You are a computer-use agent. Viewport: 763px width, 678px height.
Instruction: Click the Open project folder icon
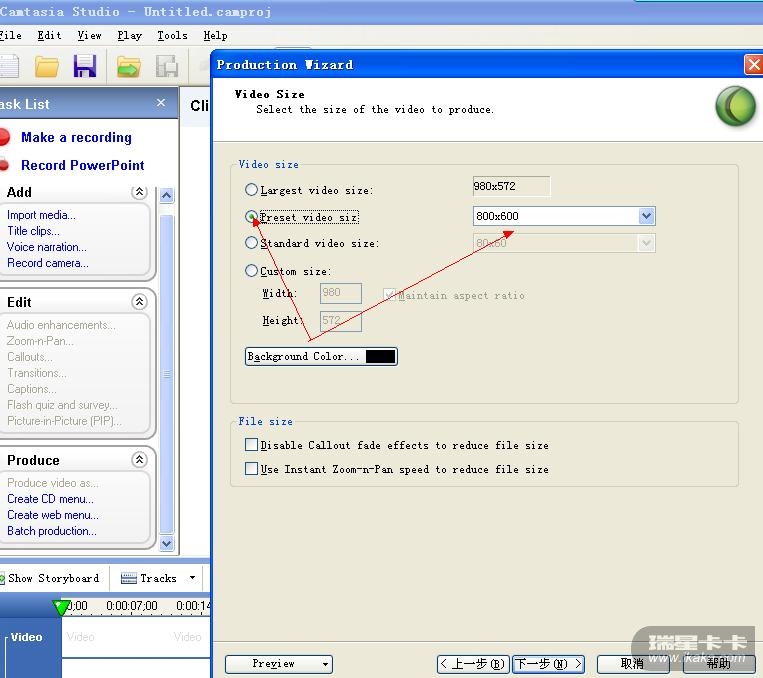[x=47, y=67]
